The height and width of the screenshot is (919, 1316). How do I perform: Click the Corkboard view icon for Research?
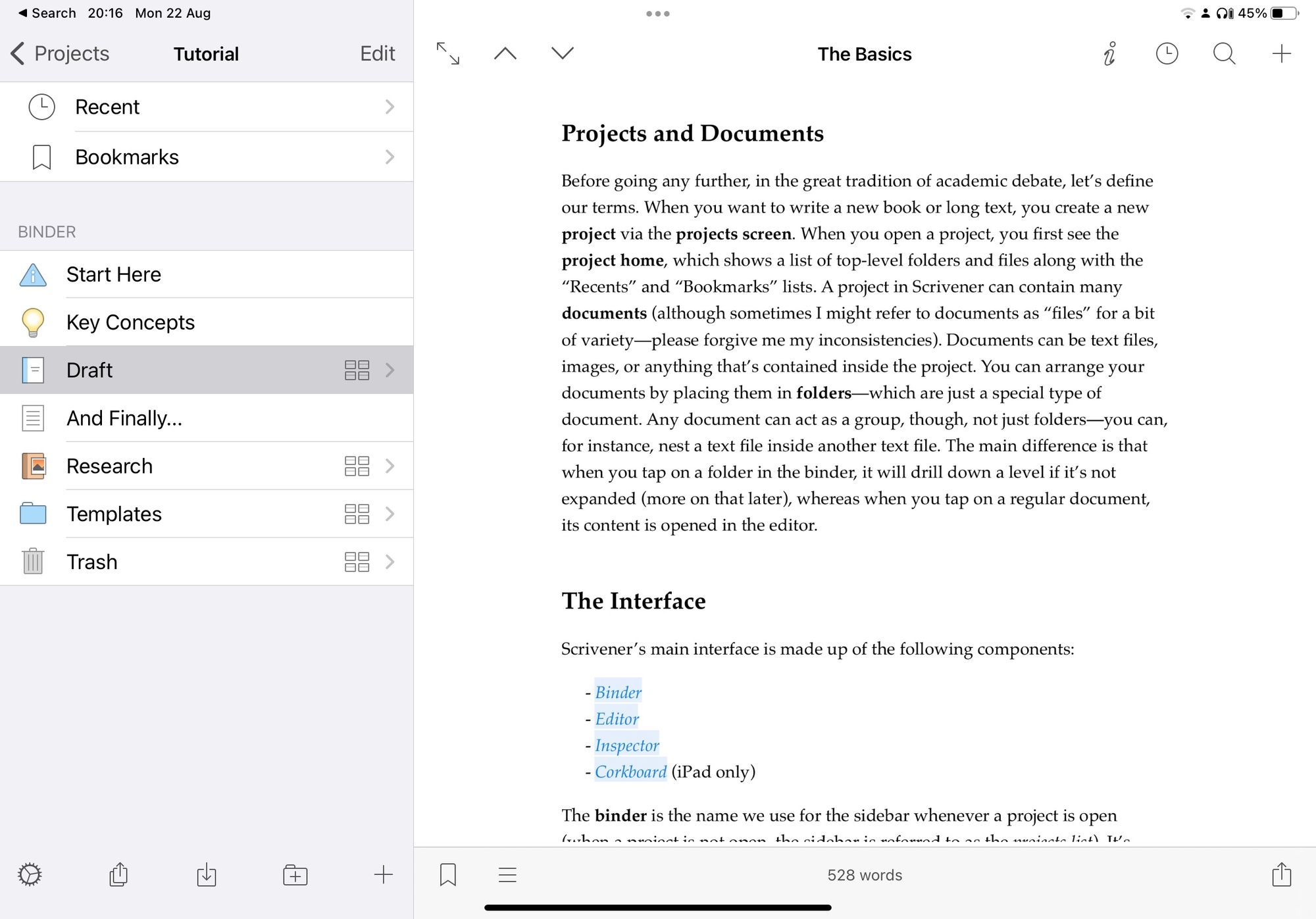(356, 465)
